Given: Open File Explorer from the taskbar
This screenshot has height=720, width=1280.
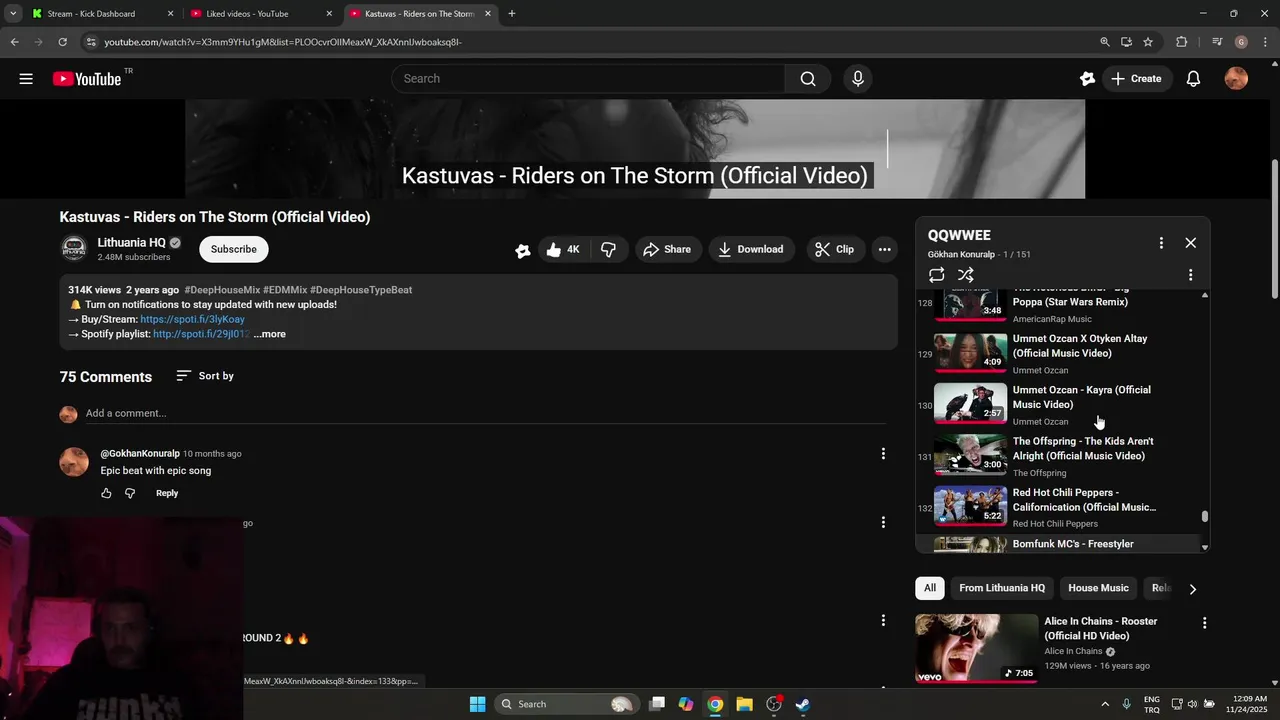Looking at the screenshot, I should pyautogui.click(x=744, y=704).
